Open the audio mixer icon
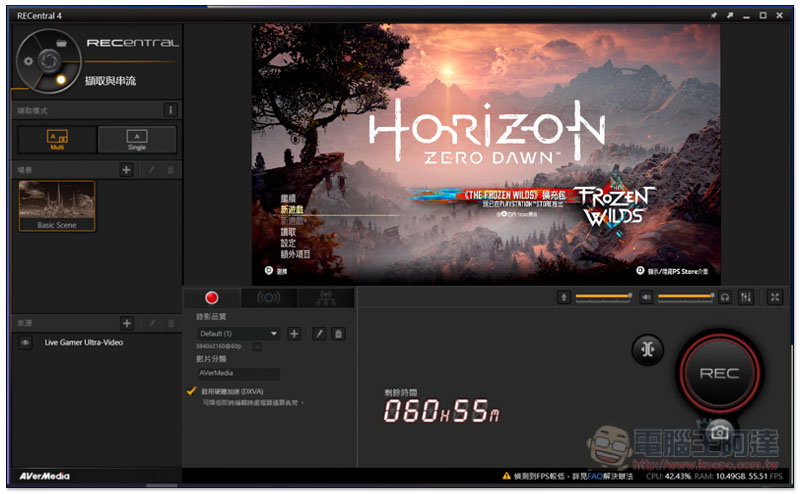The height and width of the screenshot is (494, 800). click(x=746, y=297)
